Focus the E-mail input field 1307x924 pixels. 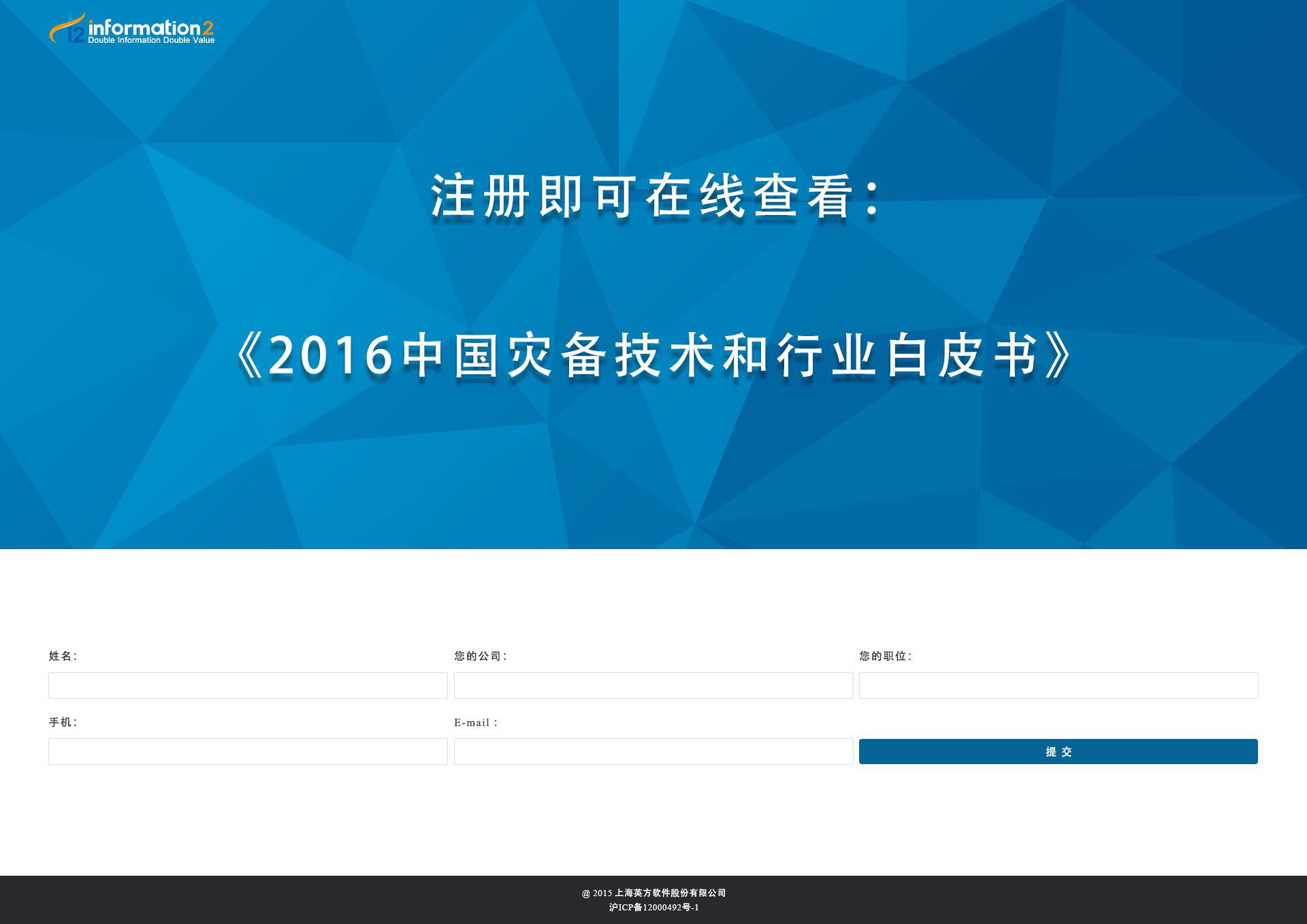[x=653, y=751]
